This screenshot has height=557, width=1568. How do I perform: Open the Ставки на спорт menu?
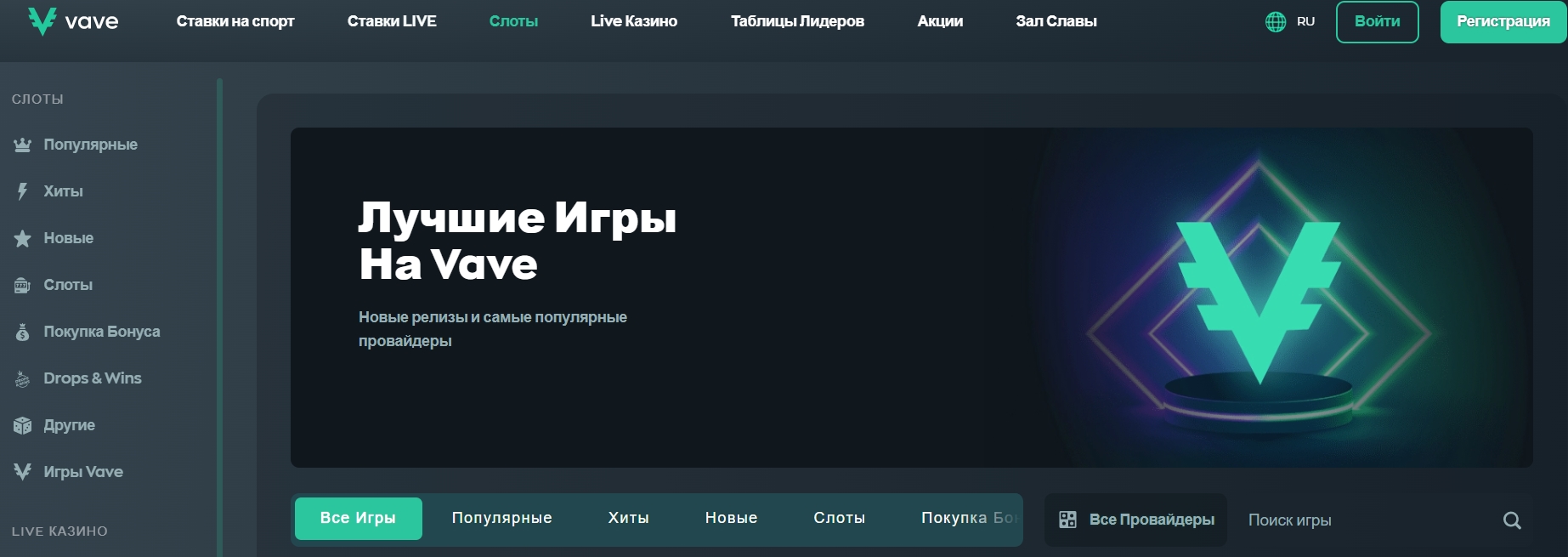click(235, 21)
